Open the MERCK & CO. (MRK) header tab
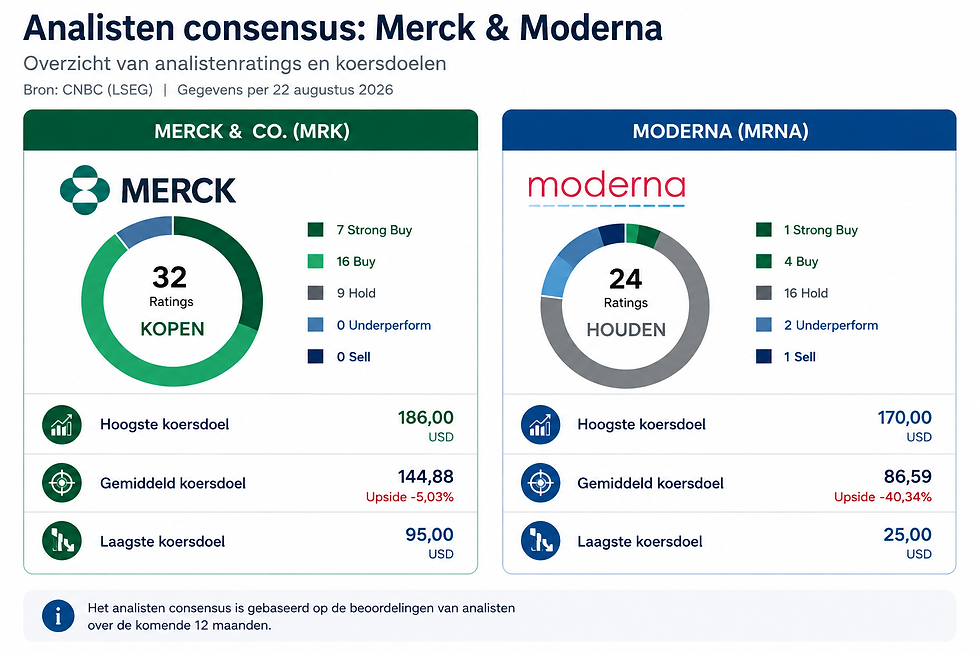Image resolution: width=980 pixels, height=653 pixels. pos(251,131)
